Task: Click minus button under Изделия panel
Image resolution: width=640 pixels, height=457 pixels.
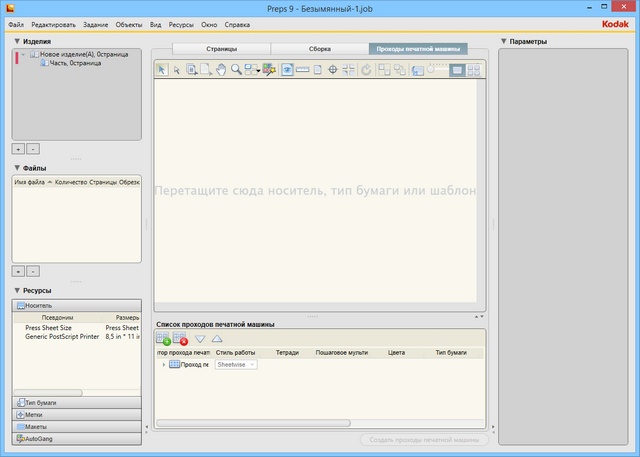Action: pos(33,147)
